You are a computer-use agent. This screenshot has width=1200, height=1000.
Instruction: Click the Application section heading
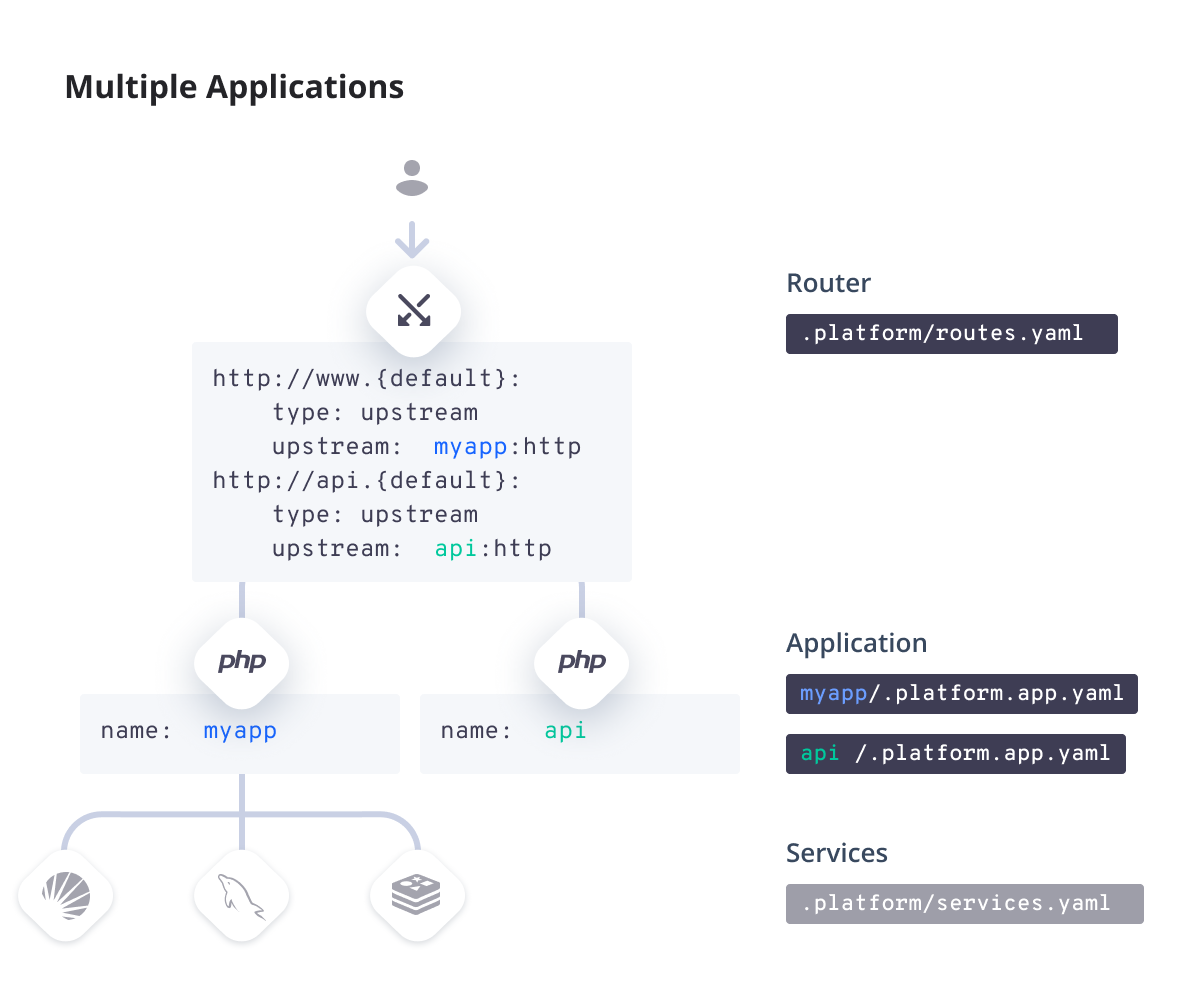(x=856, y=643)
